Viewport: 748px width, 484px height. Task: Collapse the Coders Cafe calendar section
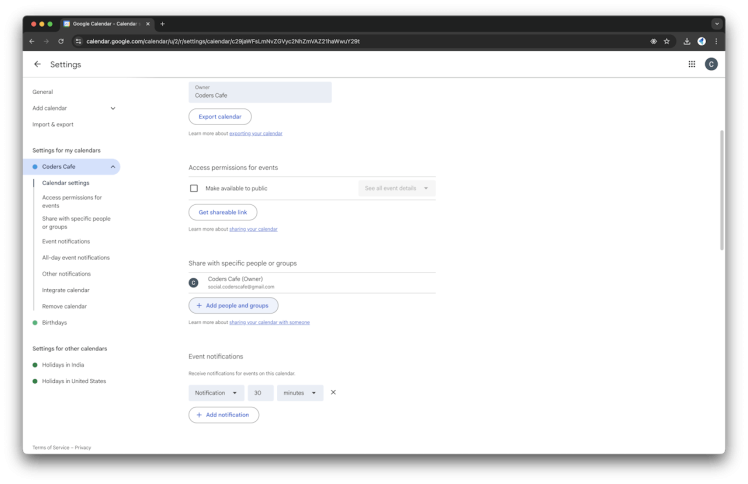coord(113,167)
